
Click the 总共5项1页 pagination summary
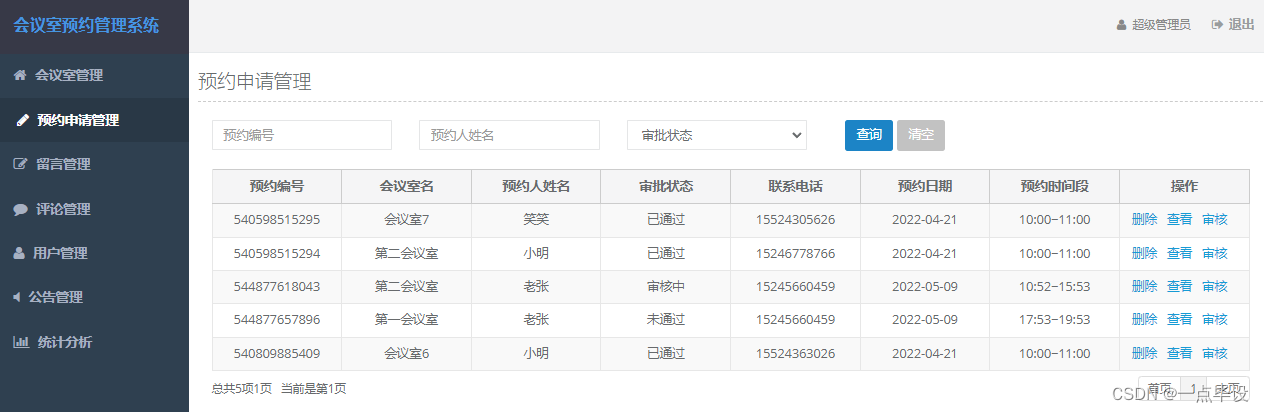tap(242, 388)
